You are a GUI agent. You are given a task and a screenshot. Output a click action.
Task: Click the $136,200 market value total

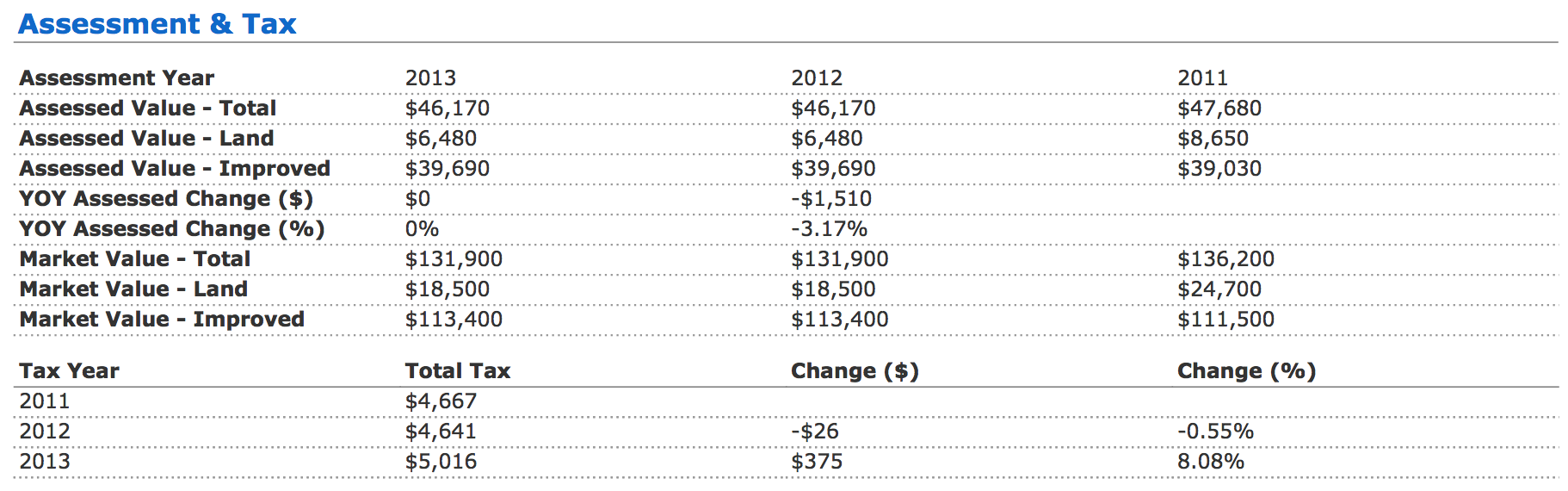point(1225,258)
